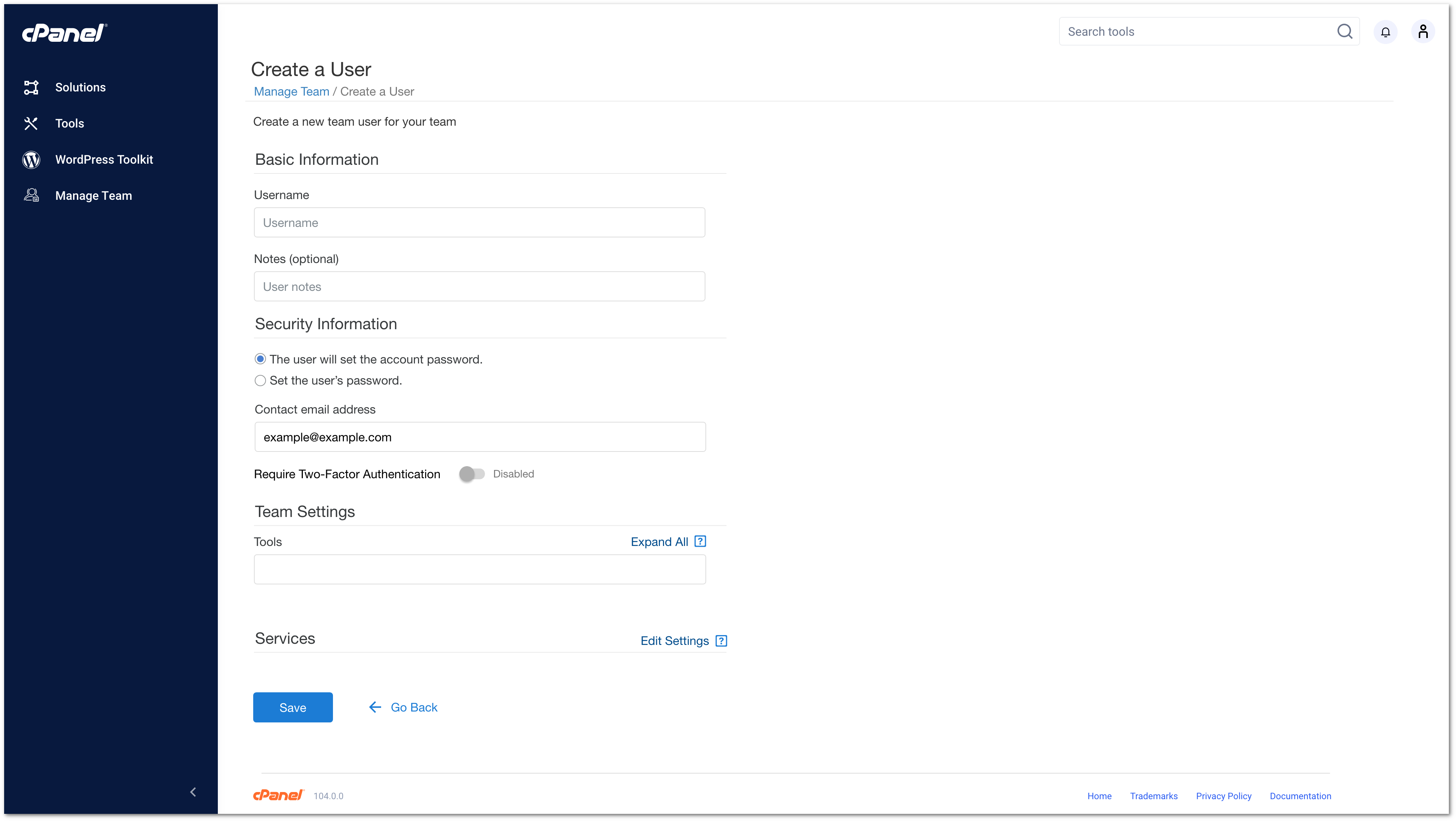The width and height of the screenshot is (1456, 821).
Task: Click version number '104.0.0' text
Action: 328,795
